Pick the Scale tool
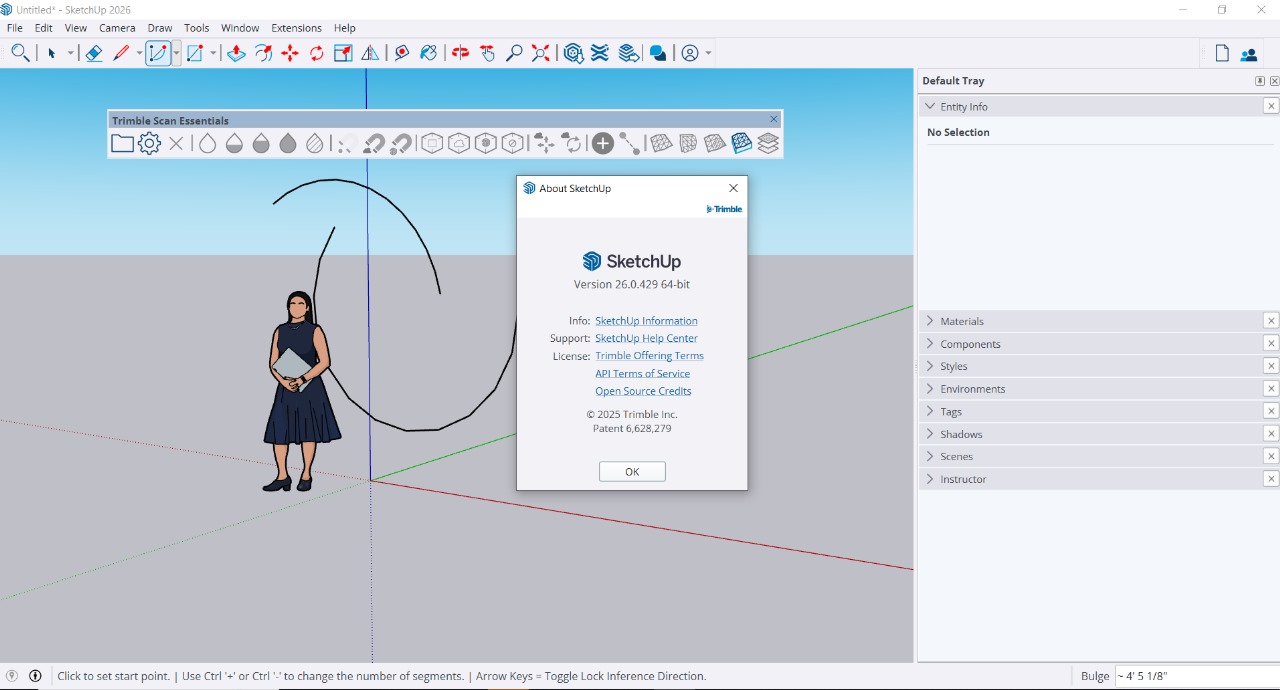1280x690 pixels. [343, 53]
